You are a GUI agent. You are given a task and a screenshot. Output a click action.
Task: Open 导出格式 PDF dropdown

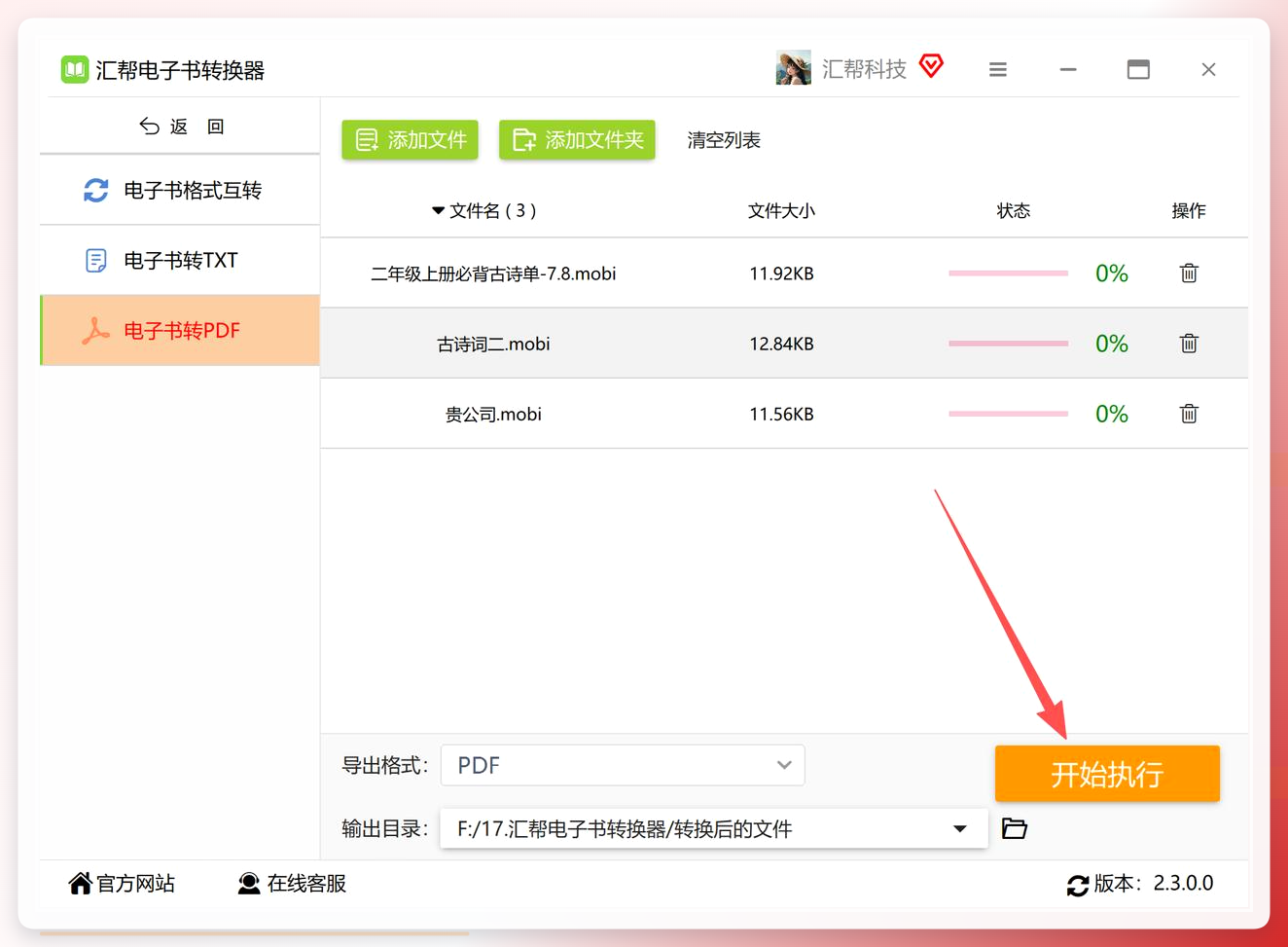click(x=623, y=765)
